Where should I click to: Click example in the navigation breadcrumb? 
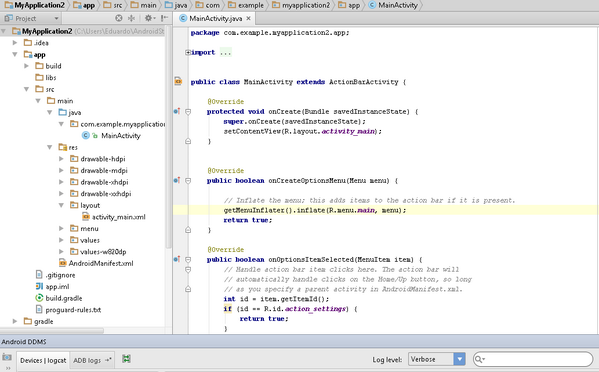[246, 5]
